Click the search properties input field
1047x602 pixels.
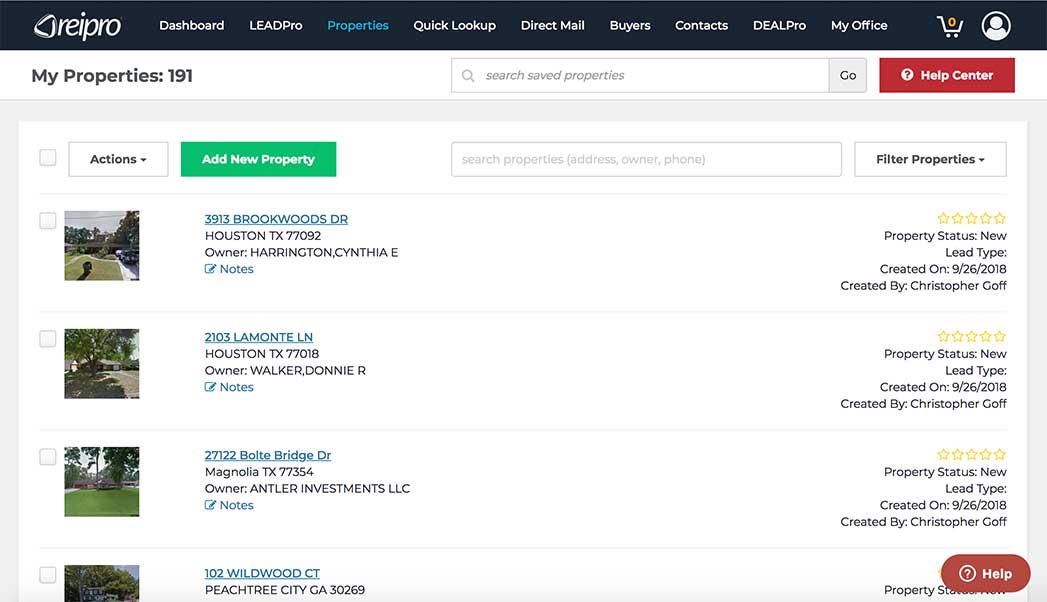646,158
